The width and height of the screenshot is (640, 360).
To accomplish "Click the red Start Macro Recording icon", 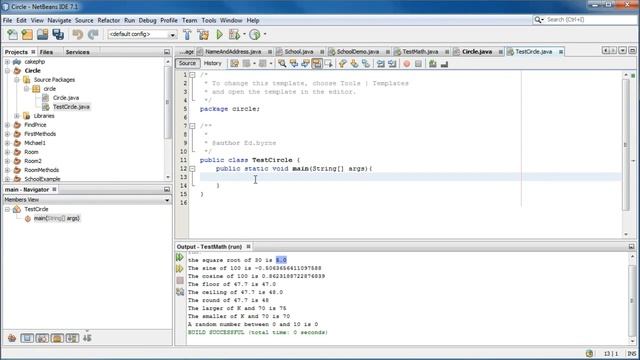I will tap(407, 64).
